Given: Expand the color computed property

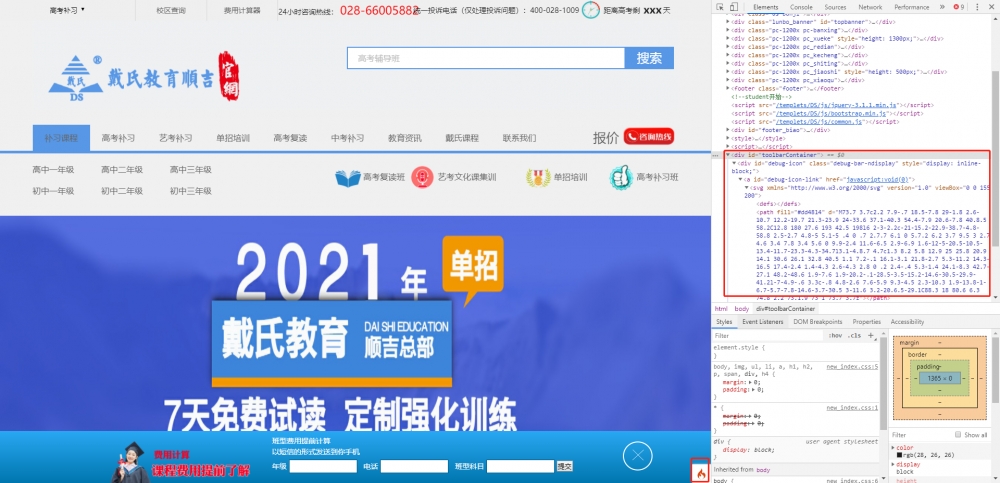Looking at the screenshot, I should (x=893, y=448).
